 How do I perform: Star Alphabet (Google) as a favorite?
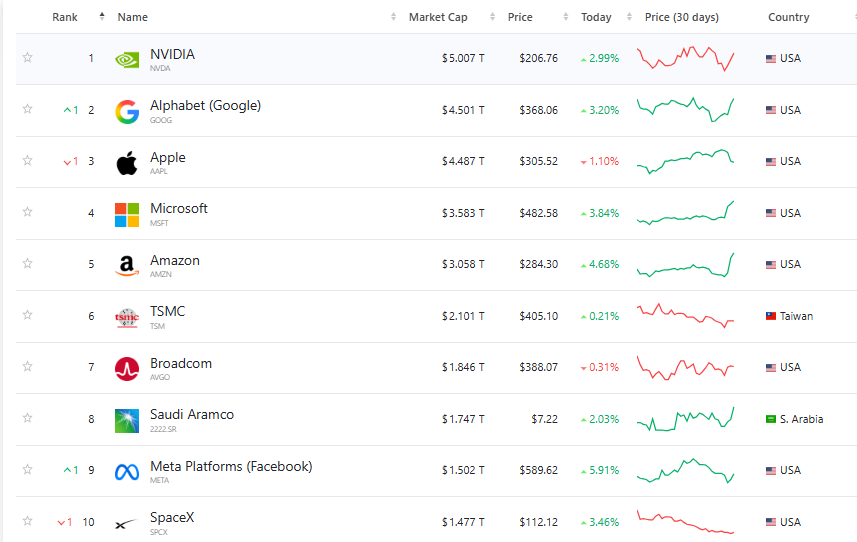coord(27,109)
